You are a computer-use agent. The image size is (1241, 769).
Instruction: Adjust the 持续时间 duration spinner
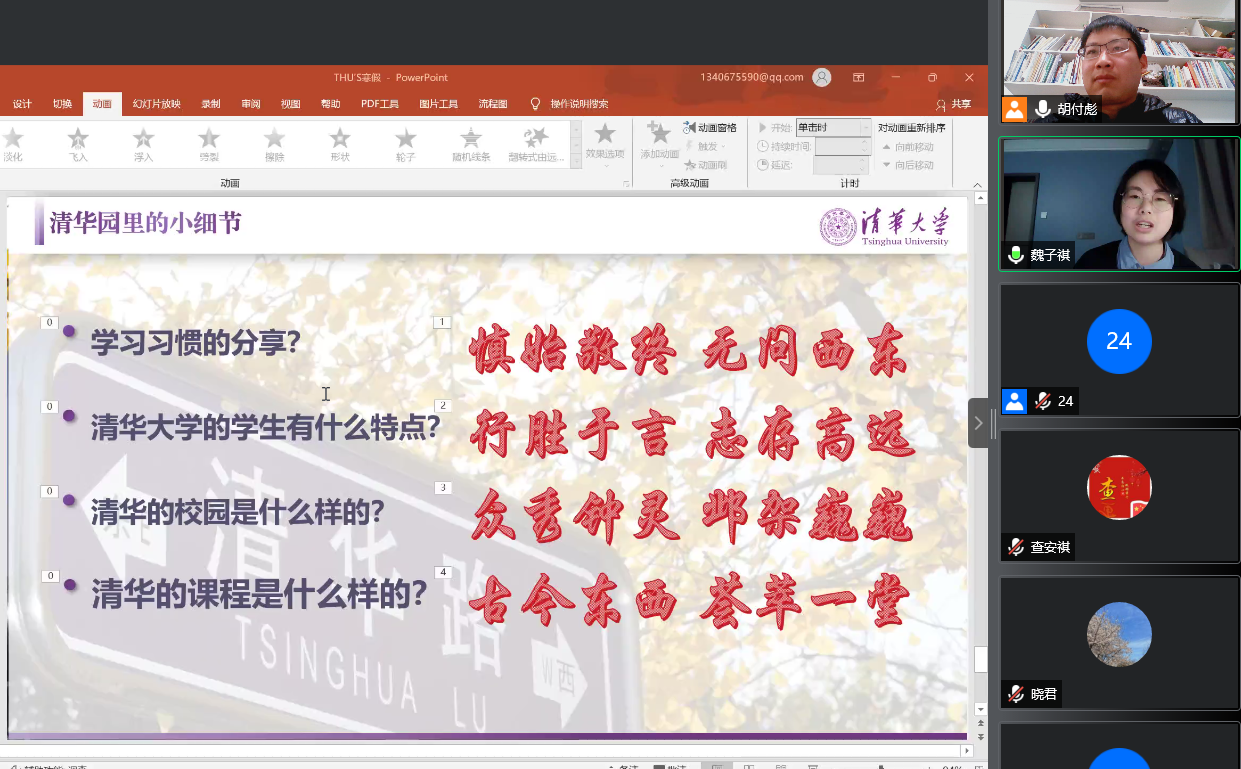point(866,146)
